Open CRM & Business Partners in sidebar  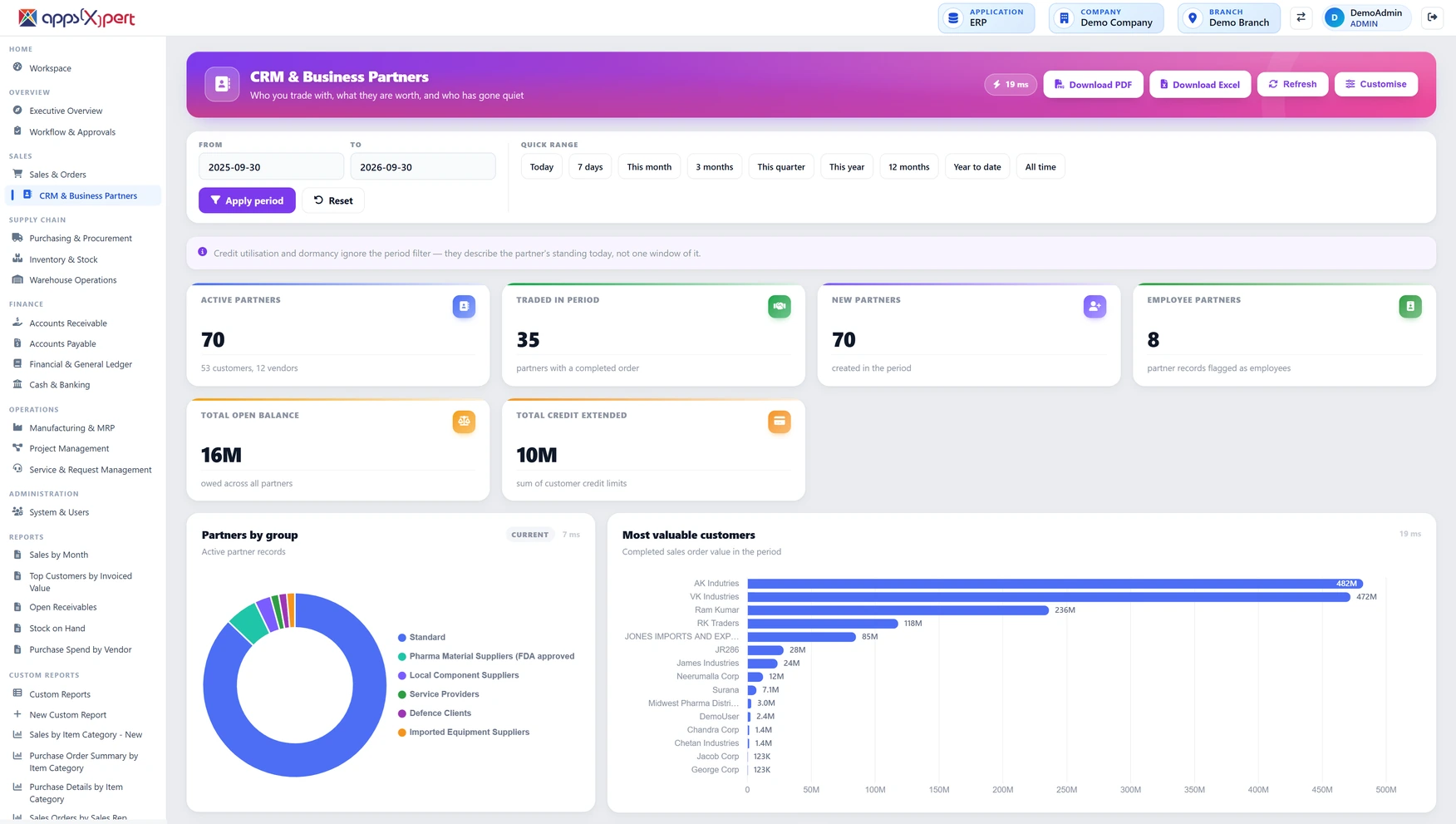83,195
